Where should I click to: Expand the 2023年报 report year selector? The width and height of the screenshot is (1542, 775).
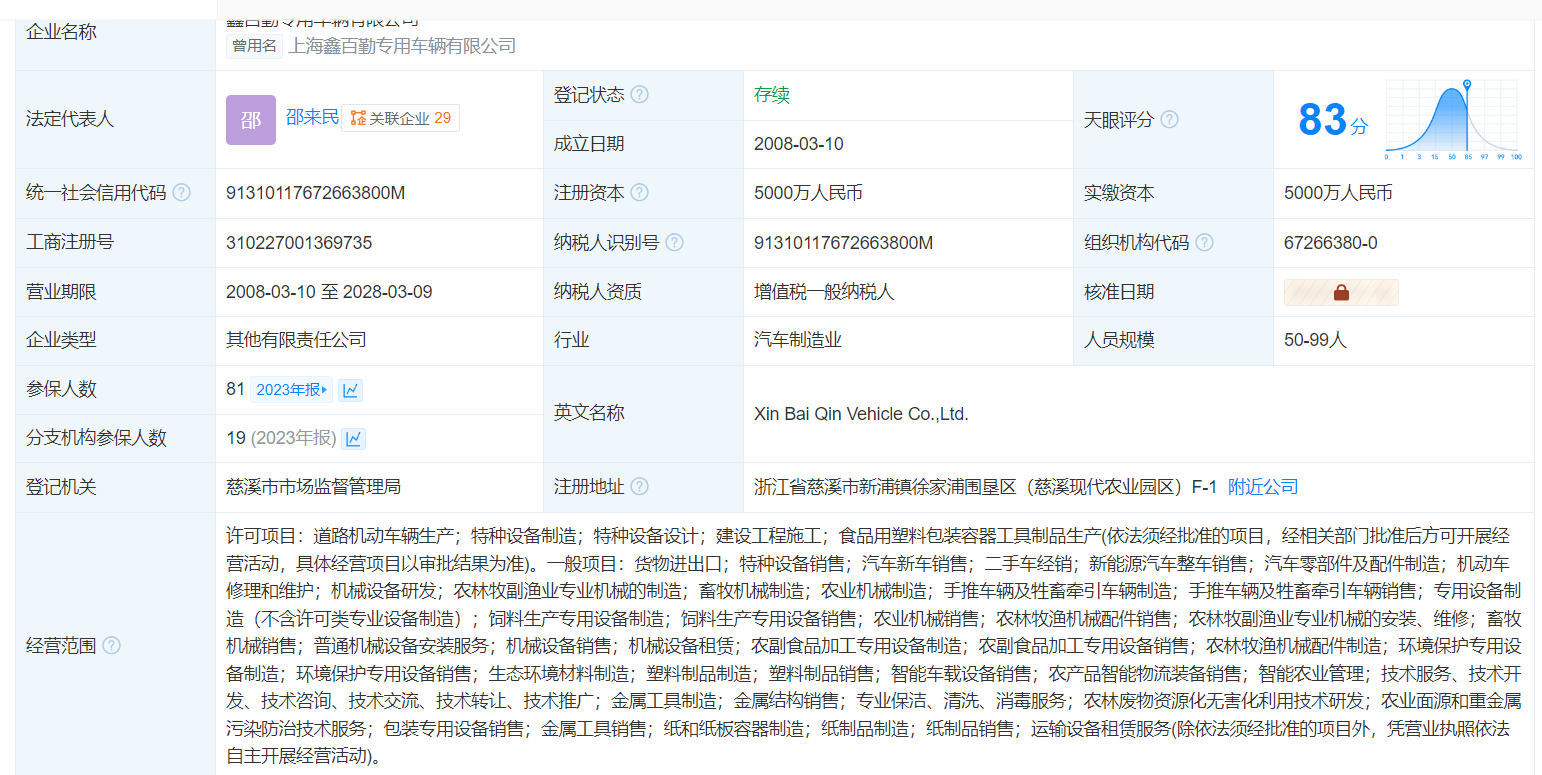(291, 390)
